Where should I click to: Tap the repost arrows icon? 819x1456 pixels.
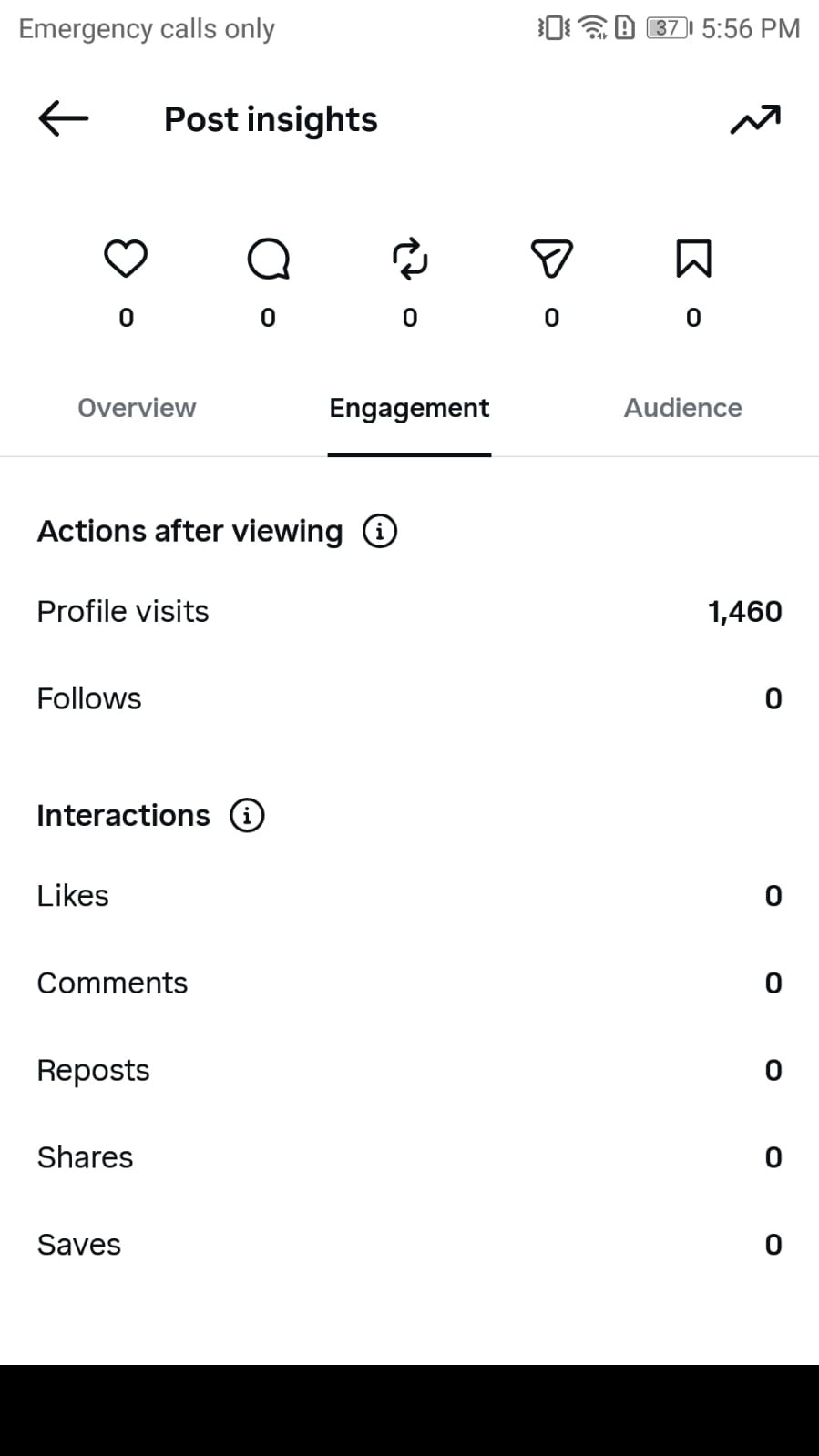tap(410, 259)
